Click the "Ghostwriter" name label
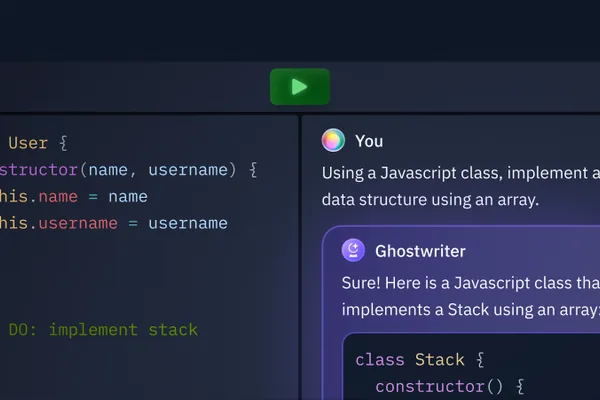This screenshot has height=400, width=600. (x=420, y=251)
